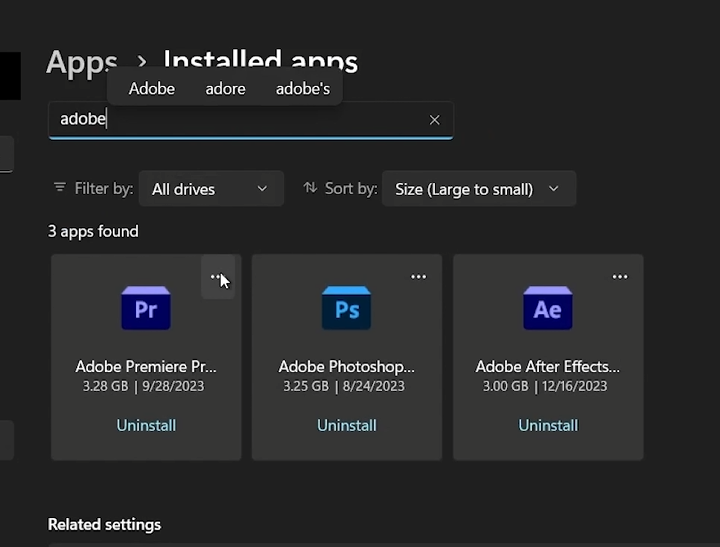Click the After Effects app icon
720x547 pixels.
click(548, 308)
